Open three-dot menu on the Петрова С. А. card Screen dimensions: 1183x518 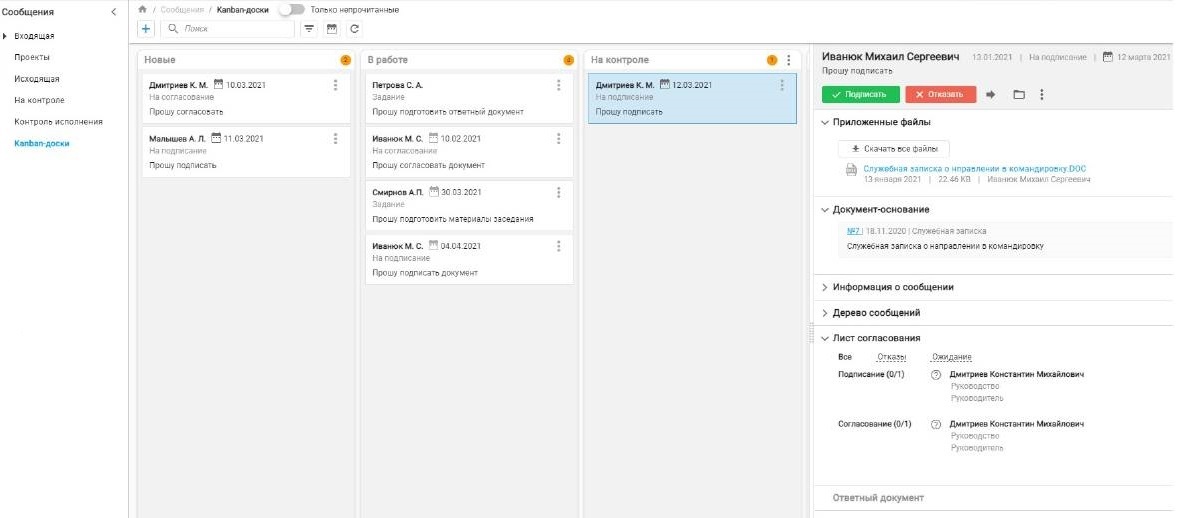(x=558, y=85)
